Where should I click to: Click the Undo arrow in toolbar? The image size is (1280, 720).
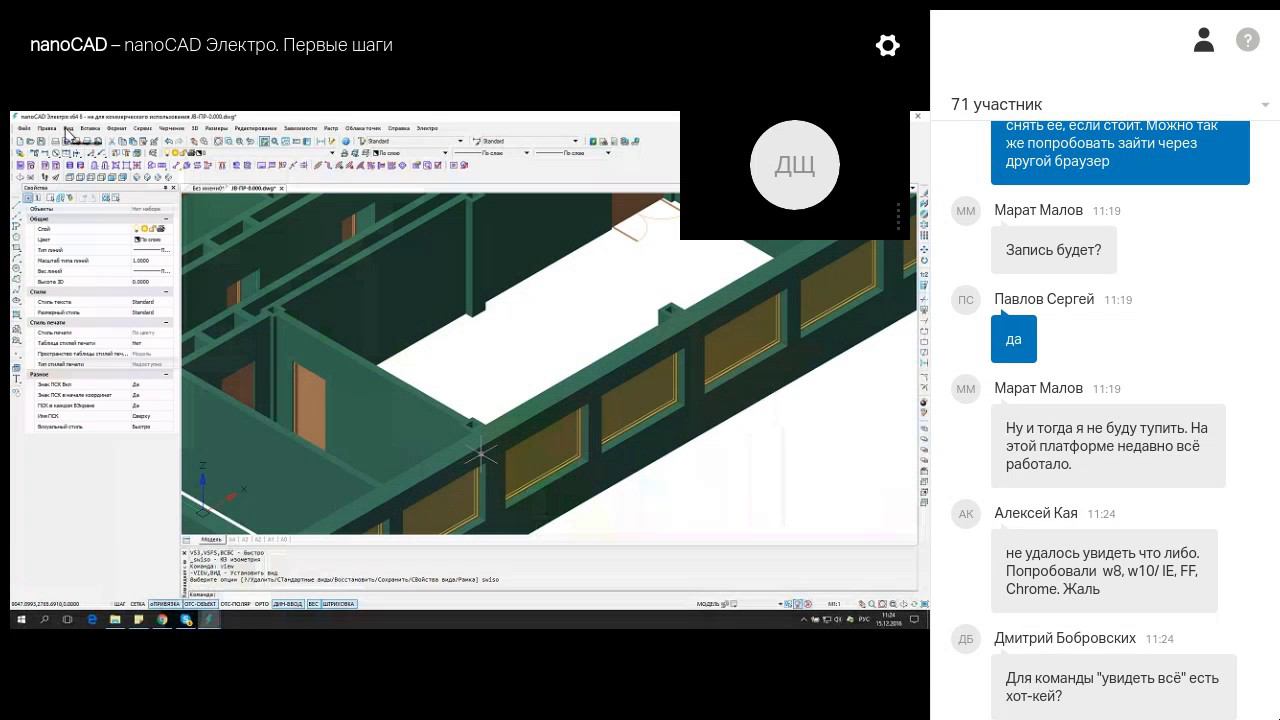167,141
